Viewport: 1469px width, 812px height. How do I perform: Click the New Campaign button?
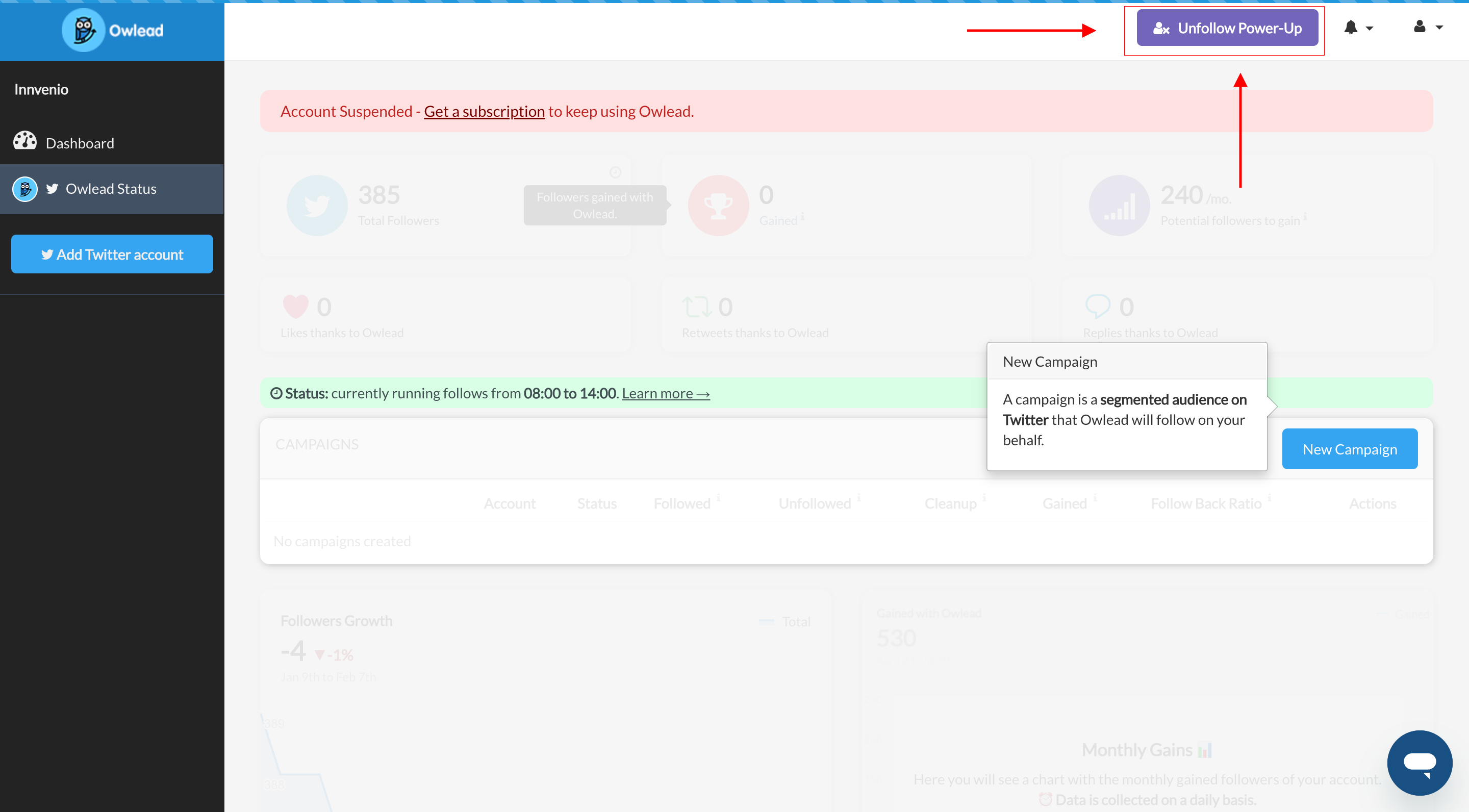(x=1349, y=449)
